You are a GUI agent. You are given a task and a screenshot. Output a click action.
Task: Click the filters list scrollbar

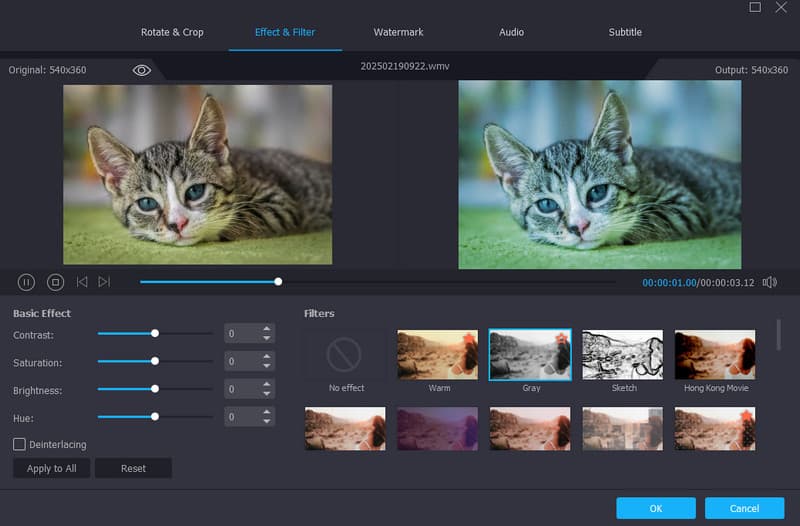[x=779, y=335]
